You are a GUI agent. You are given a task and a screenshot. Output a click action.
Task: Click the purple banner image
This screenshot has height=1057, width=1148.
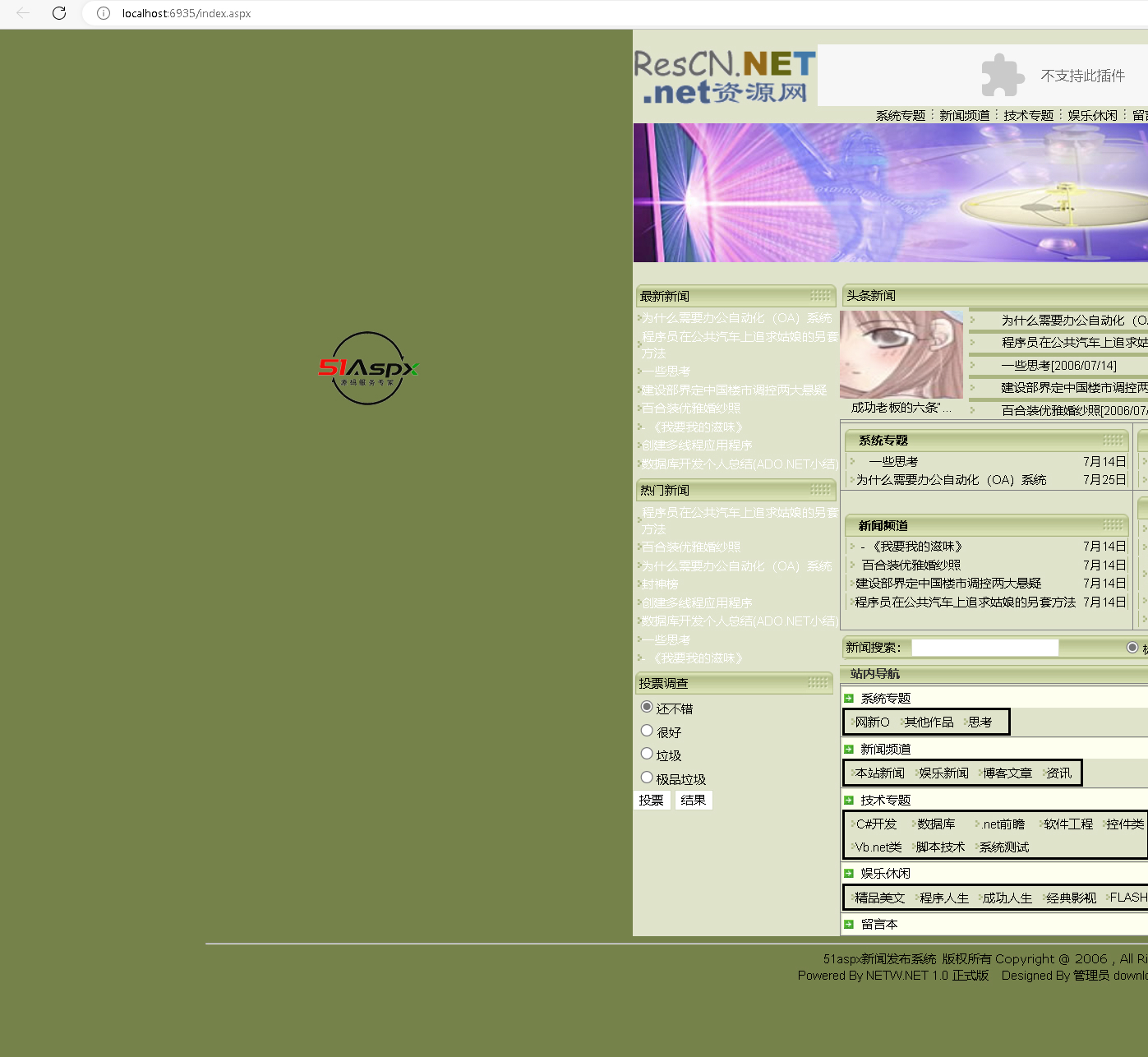pyautogui.click(x=891, y=193)
